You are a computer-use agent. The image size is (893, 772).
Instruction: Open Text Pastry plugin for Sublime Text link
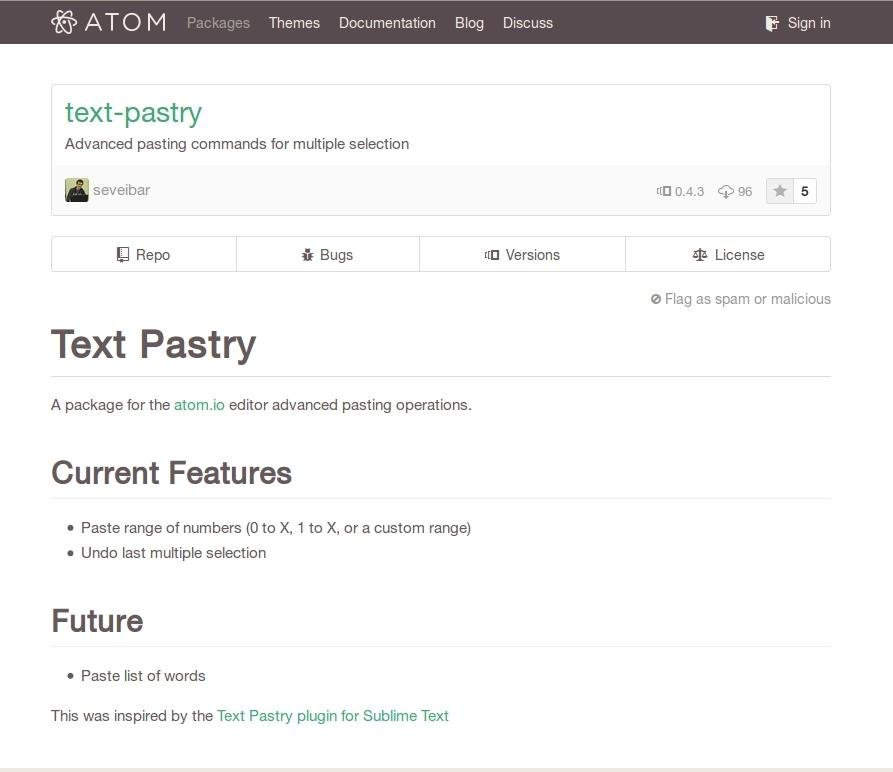coord(333,716)
